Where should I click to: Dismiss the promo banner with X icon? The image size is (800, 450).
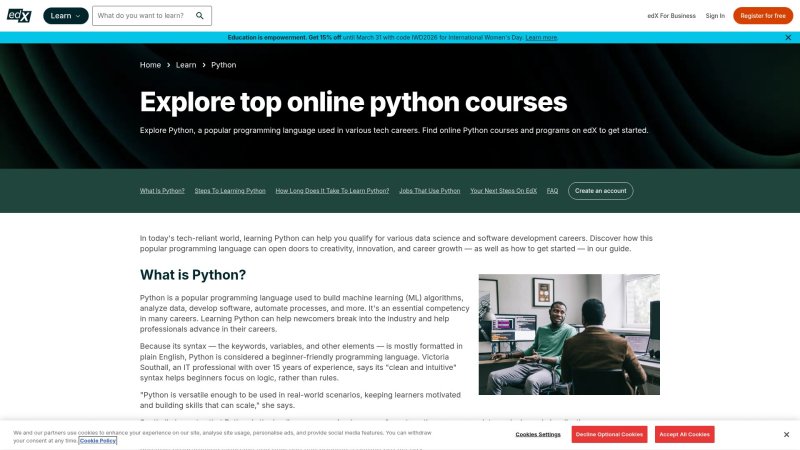[x=788, y=38]
